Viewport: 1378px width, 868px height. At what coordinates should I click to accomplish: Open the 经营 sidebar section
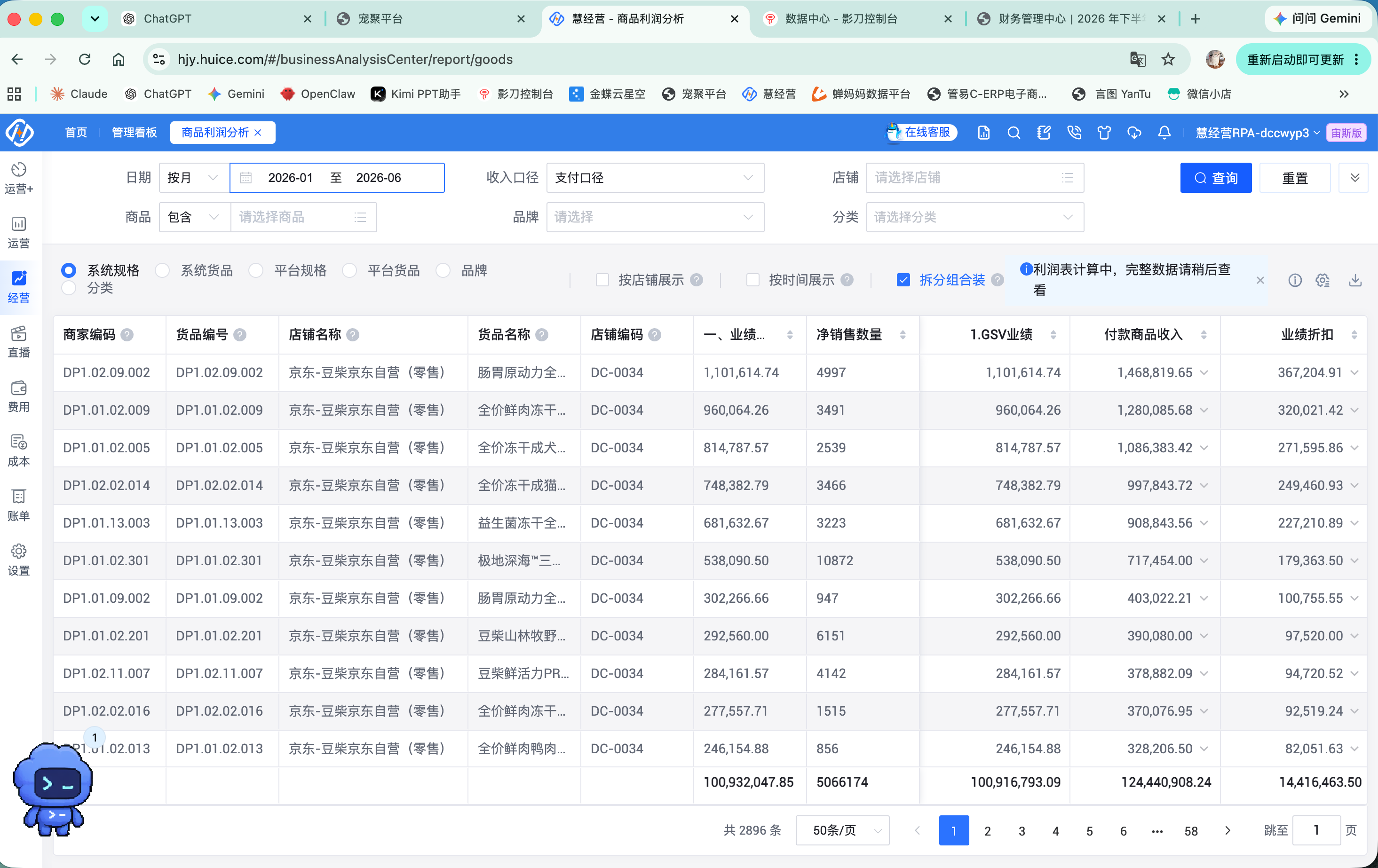click(x=19, y=287)
